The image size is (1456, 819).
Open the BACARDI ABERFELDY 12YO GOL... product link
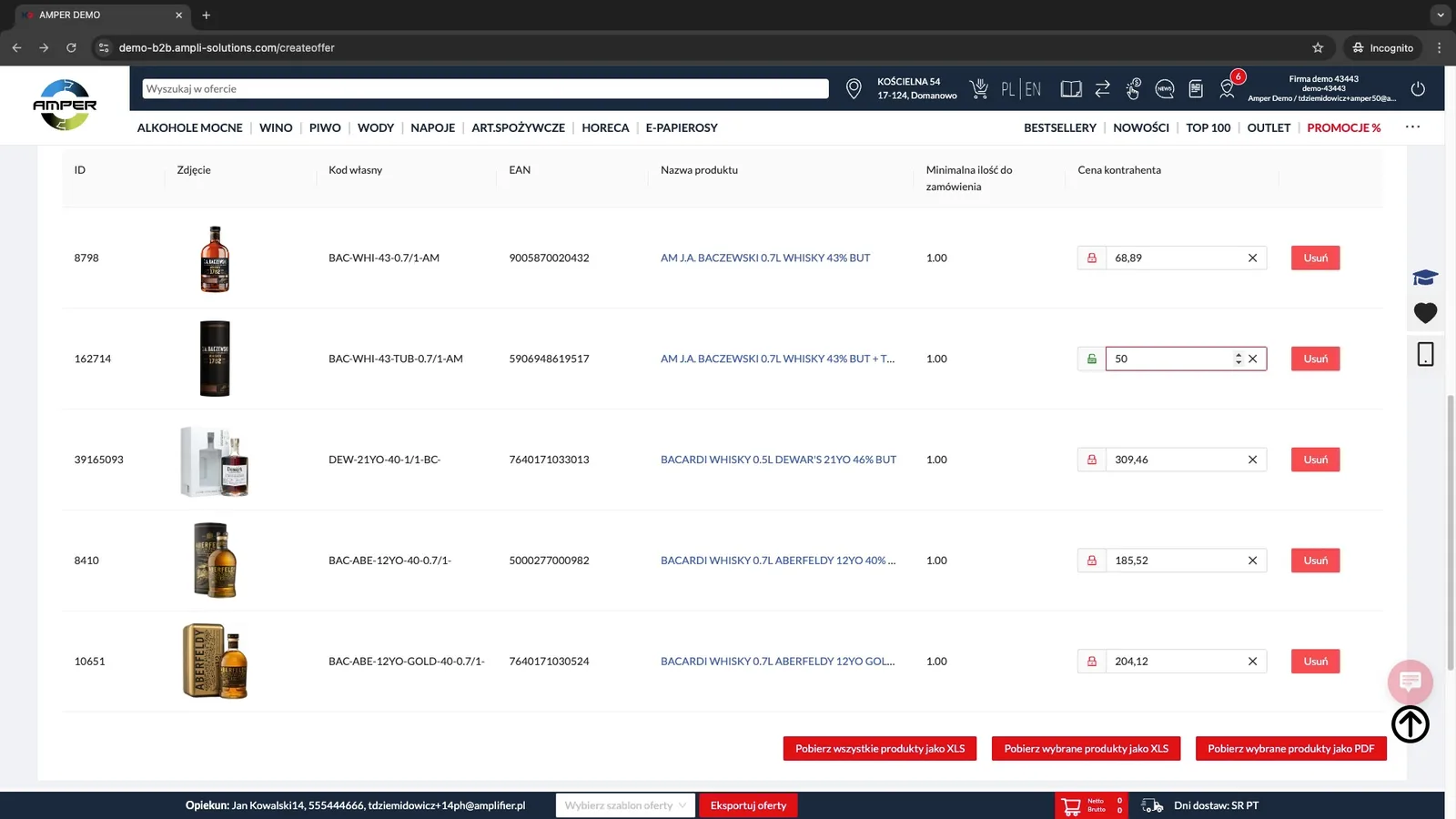pos(778,662)
